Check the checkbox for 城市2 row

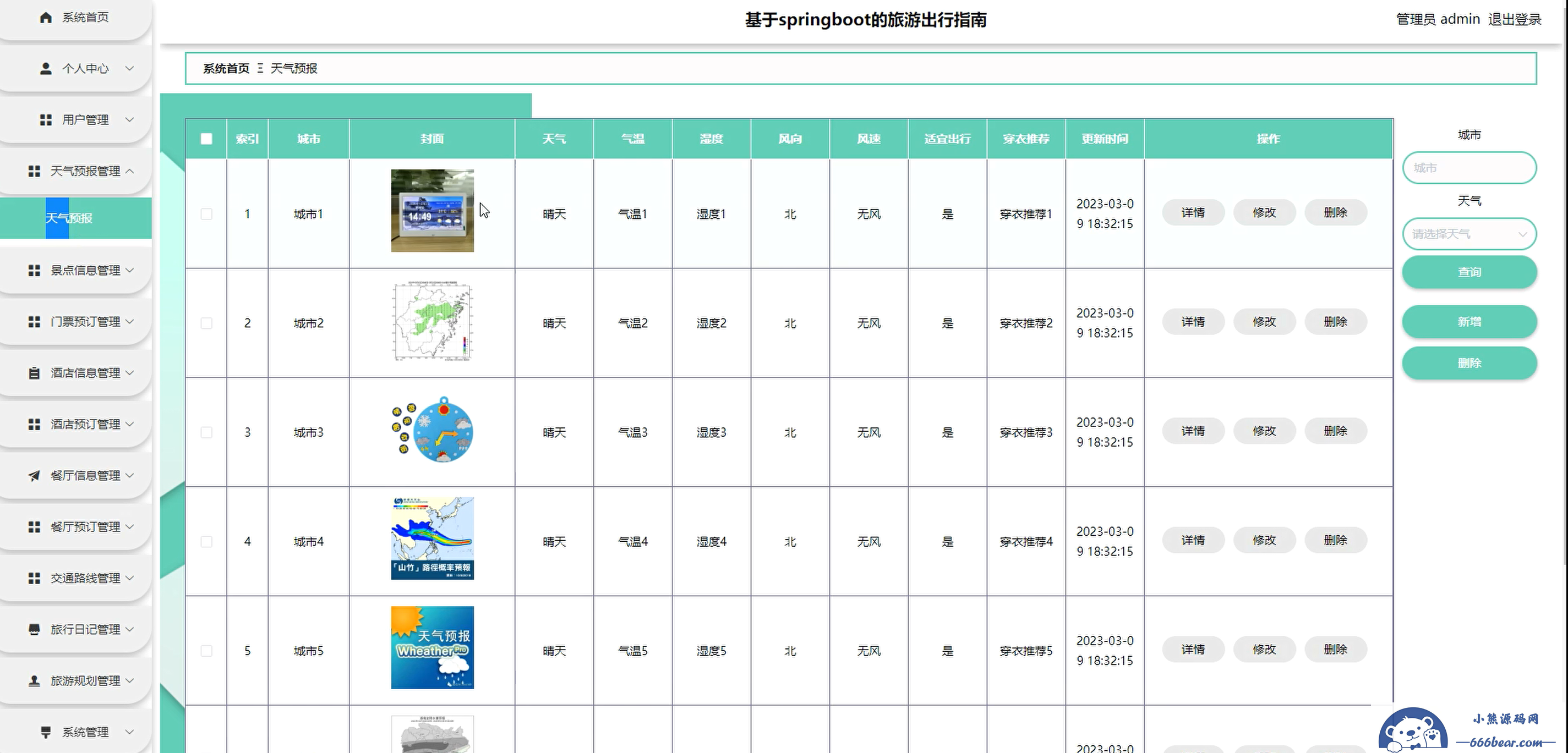point(206,323)
